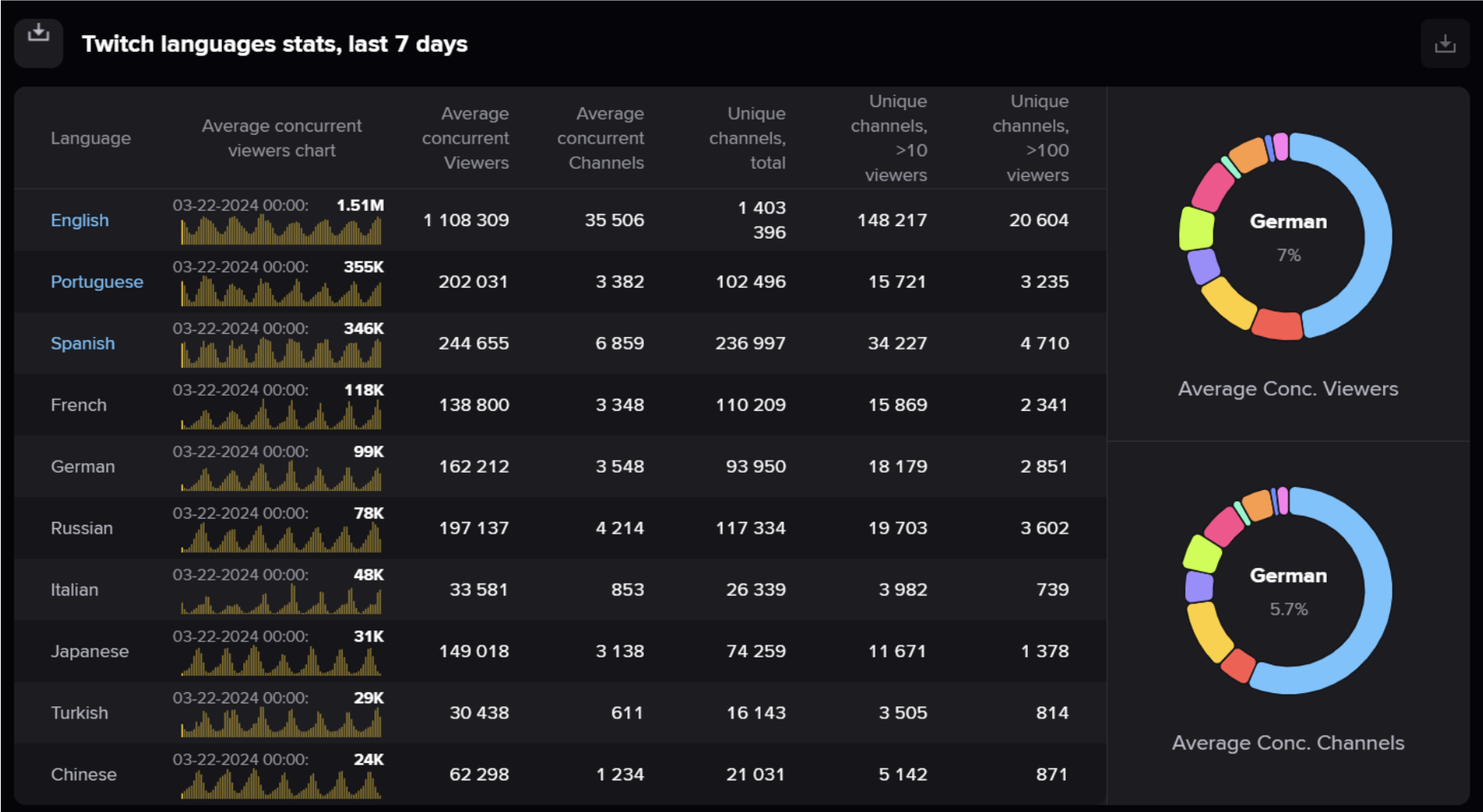Click the Unique channels >100 viewers header
This screenshot has width=1483, height=812.
[x=1029, y=138]
